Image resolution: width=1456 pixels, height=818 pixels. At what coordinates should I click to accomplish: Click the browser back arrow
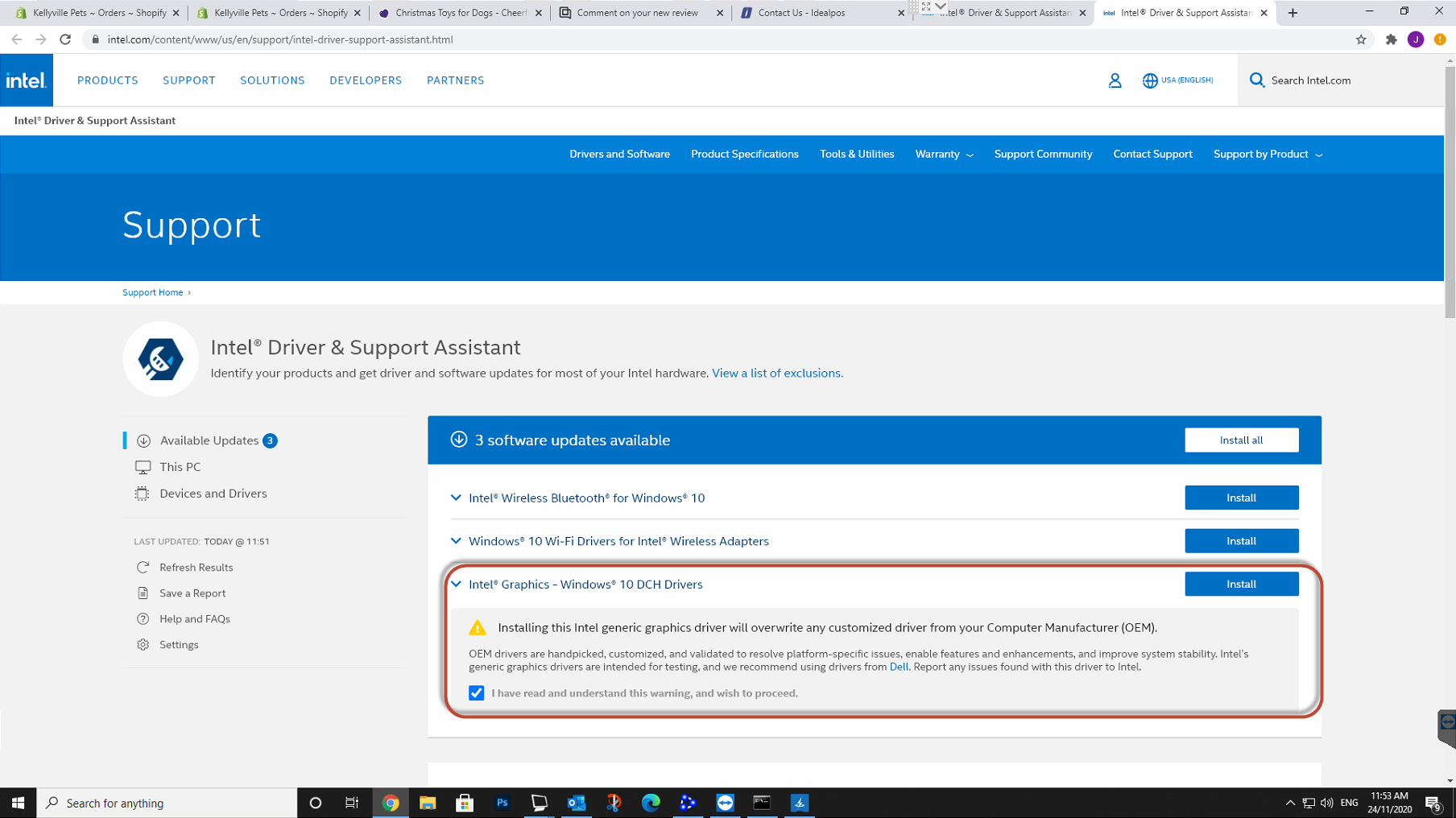coord(16,39)
